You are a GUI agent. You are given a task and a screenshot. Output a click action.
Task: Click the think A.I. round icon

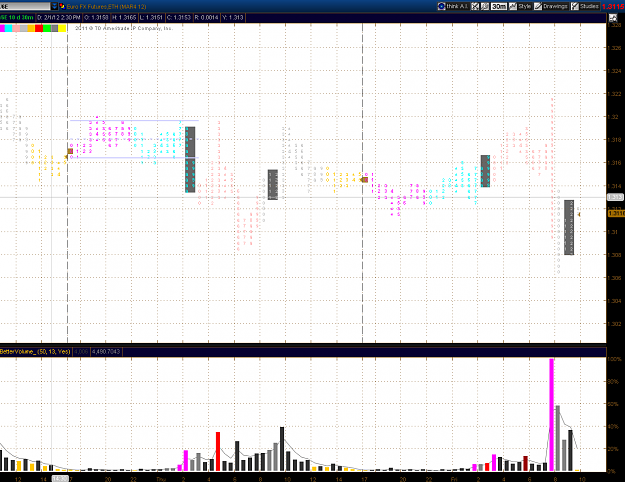(x=441, y=6)
